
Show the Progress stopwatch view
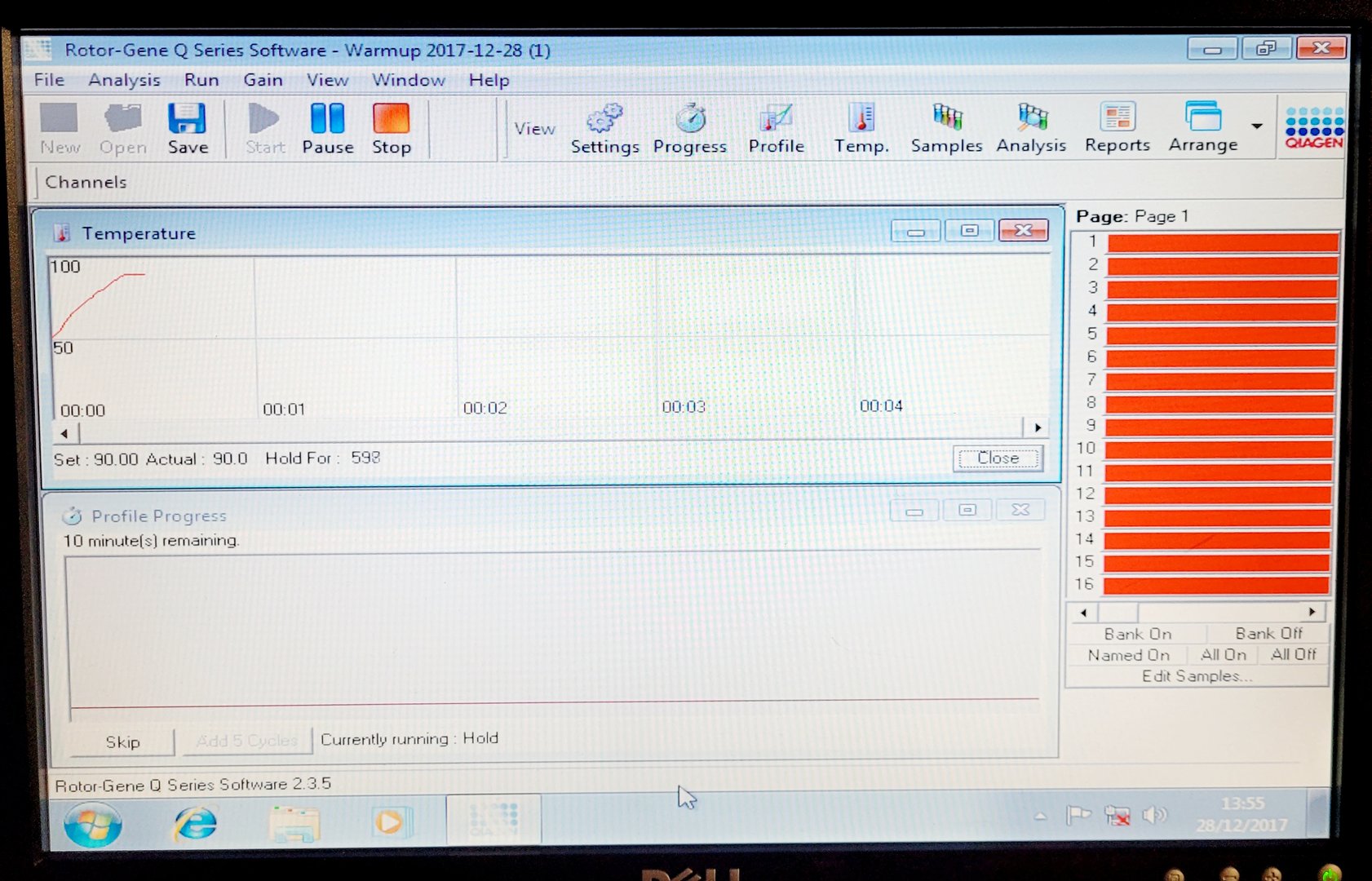[690, 128]
